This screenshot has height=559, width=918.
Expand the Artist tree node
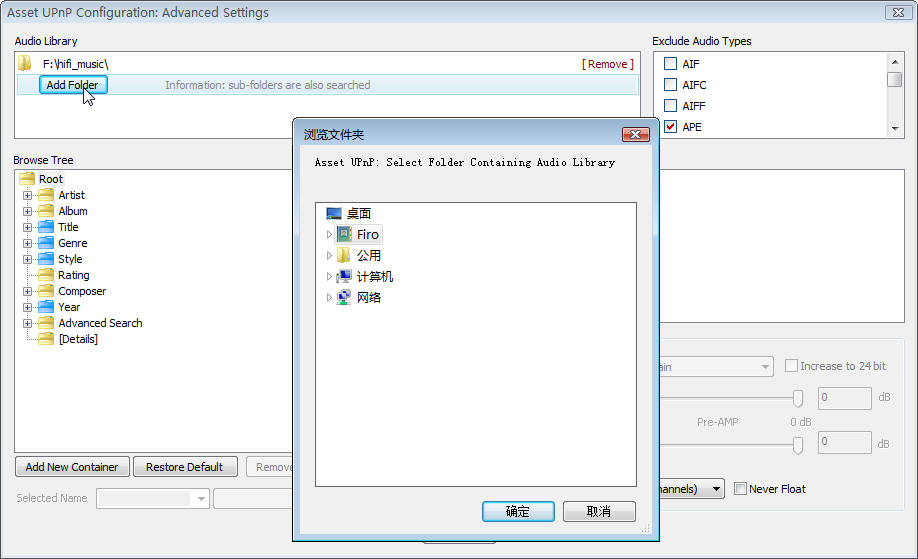(27, 195)
